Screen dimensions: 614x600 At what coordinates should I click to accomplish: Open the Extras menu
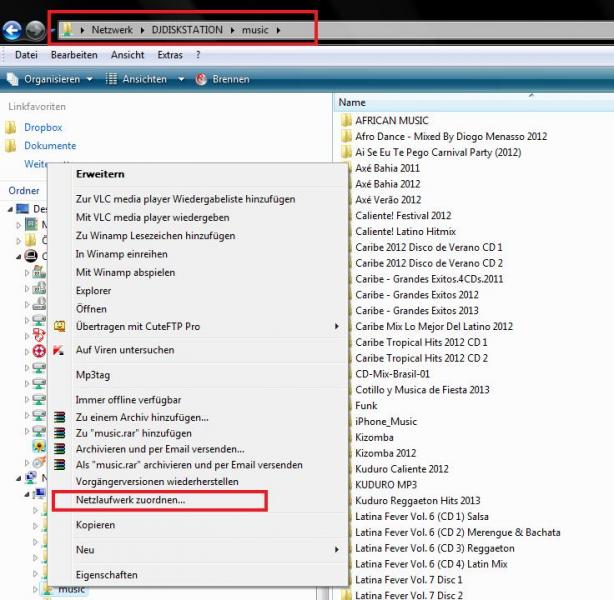[x=170, y=55]
